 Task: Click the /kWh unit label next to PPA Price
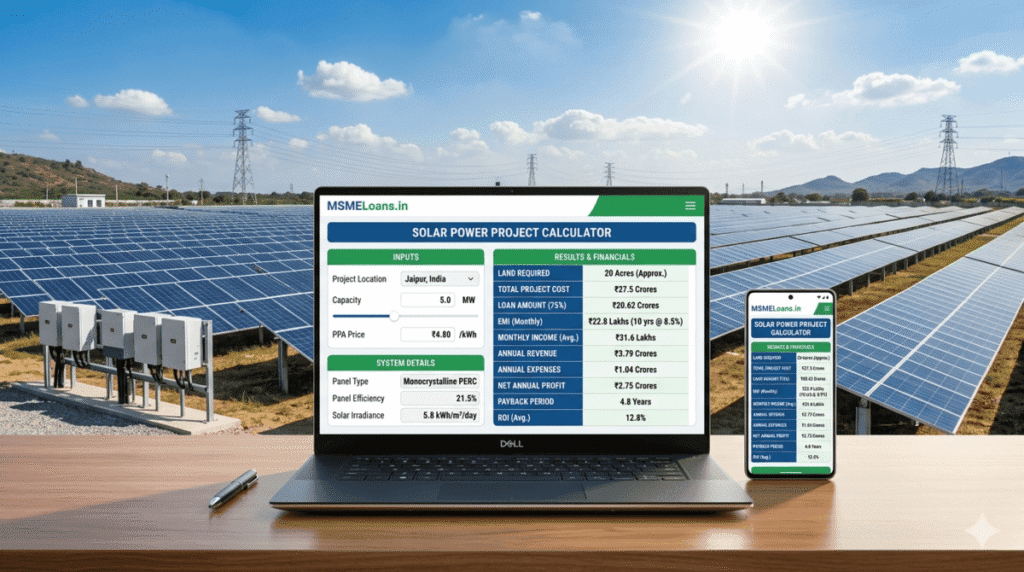[468, 334]
